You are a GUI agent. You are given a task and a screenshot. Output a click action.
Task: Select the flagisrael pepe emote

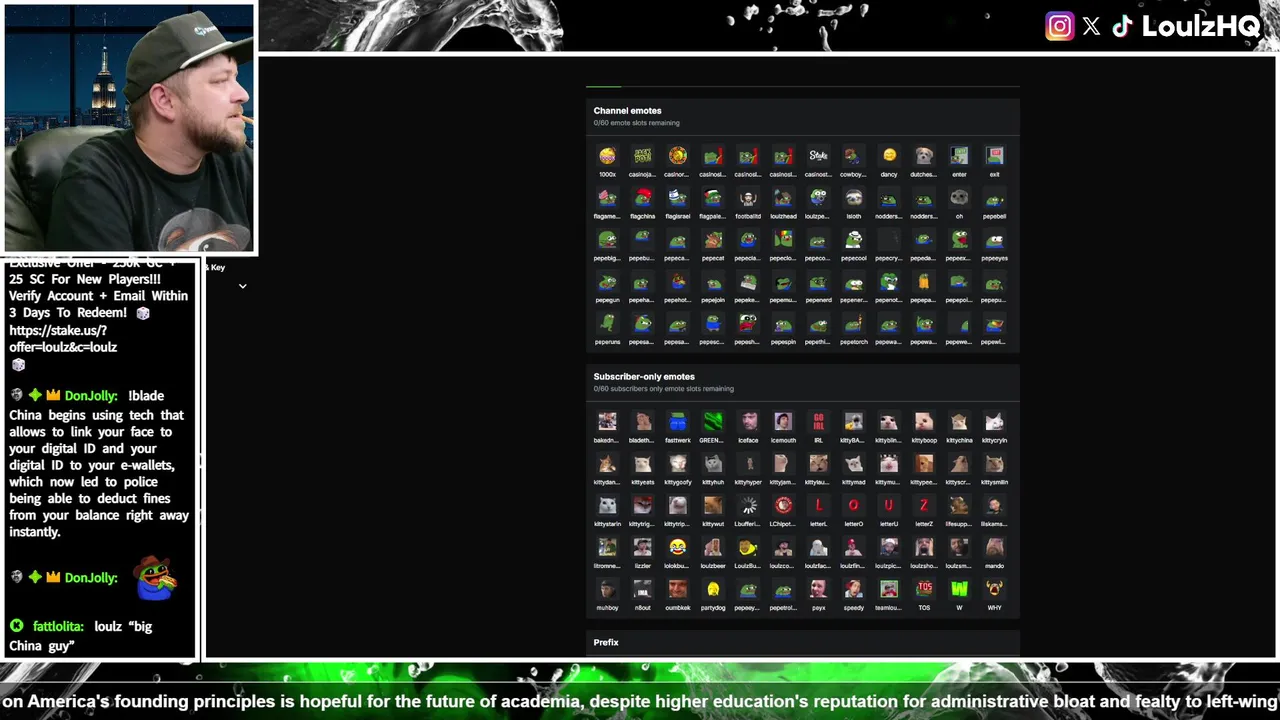click(x=677, y=198)
